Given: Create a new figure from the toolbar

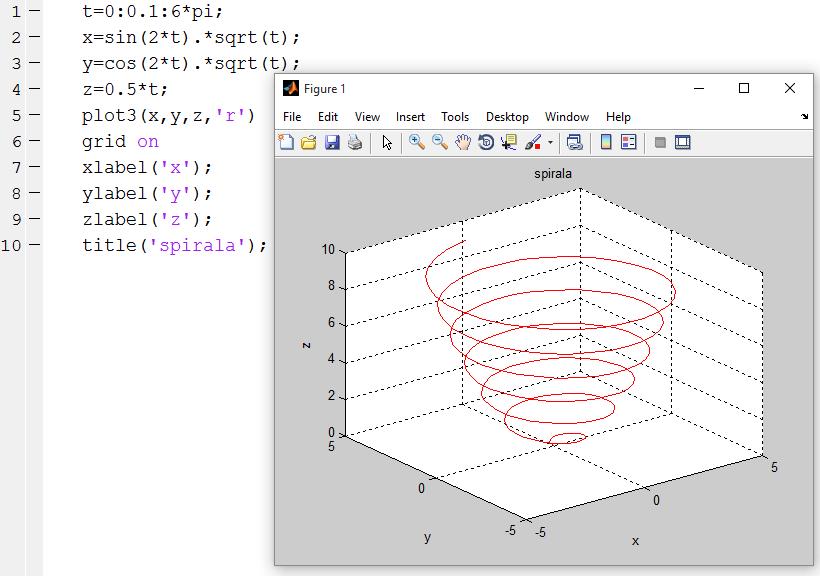Looking at the screenshot, I should tap(286, 142).
